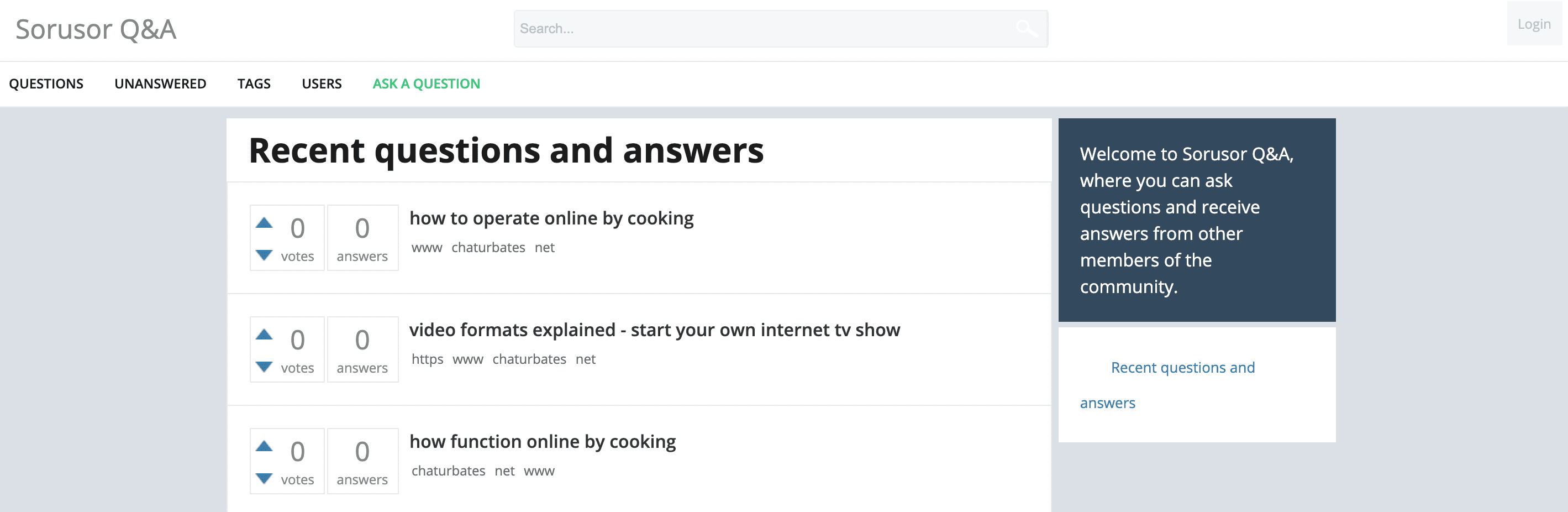This screenshot has height=512, width=1568.
Task: Open 'video formats explained' question title
Action: pos(654,330)
